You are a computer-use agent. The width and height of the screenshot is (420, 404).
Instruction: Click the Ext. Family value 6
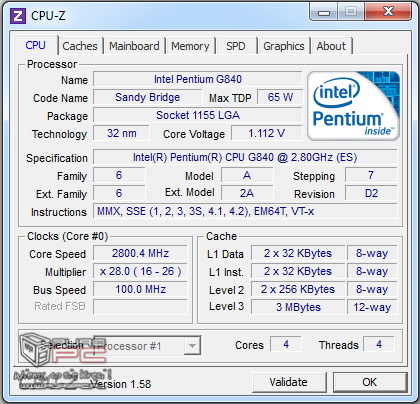click(x=119, y=193)
